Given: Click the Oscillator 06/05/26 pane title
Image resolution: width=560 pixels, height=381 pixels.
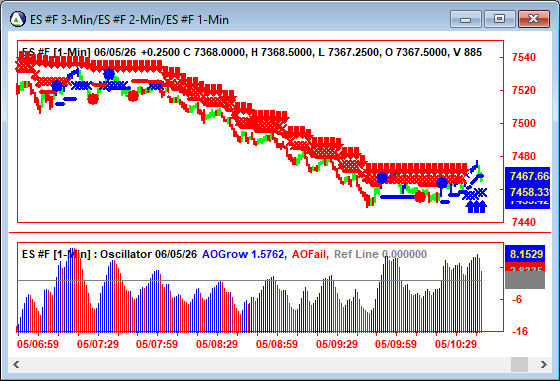Looking at the screenshot, I should point(109,254).
